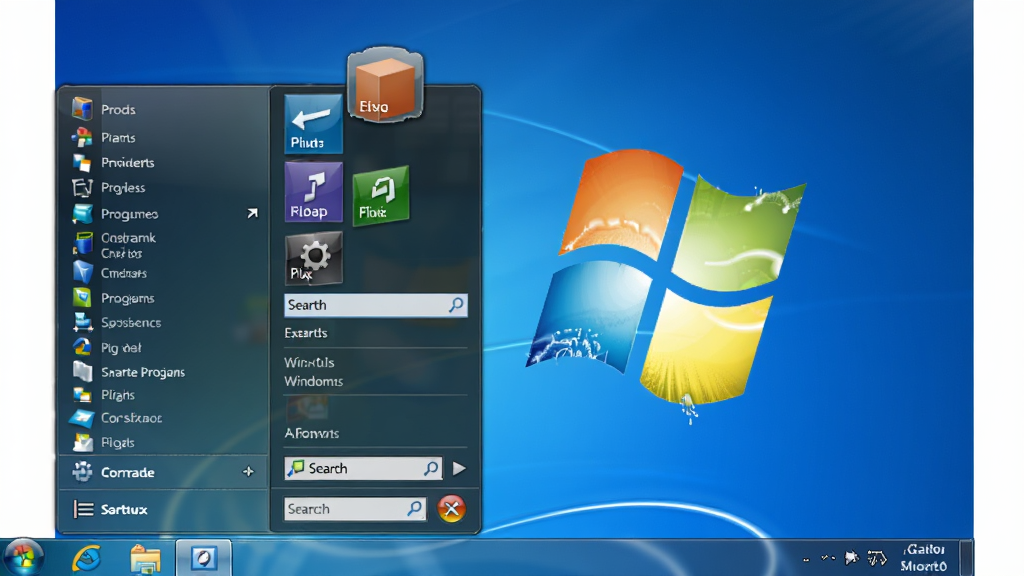
Task: Click the Cmdrars blue icon
Action: point(82,272)
